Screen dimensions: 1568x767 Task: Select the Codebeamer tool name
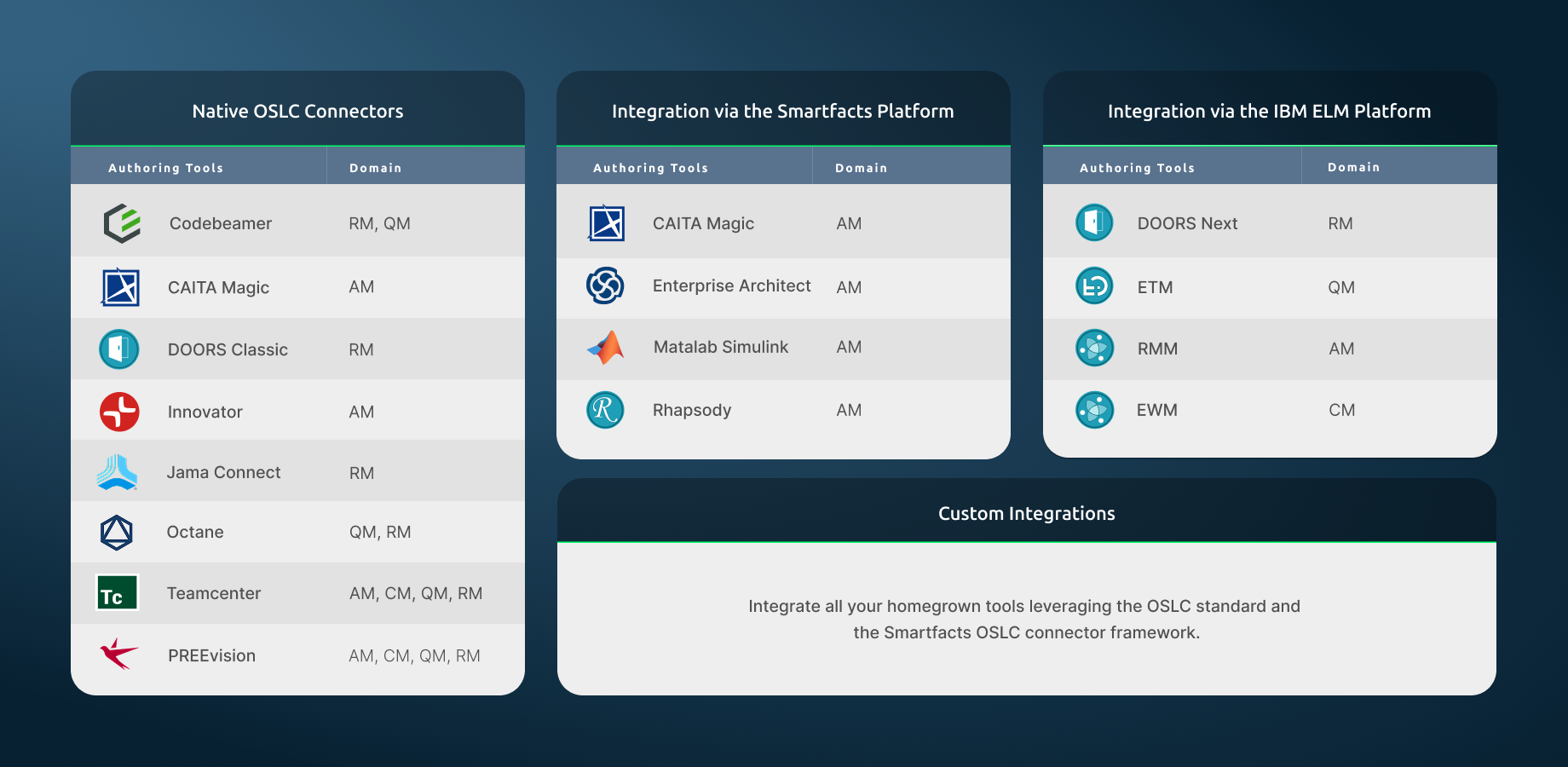[x=221, y=223]
